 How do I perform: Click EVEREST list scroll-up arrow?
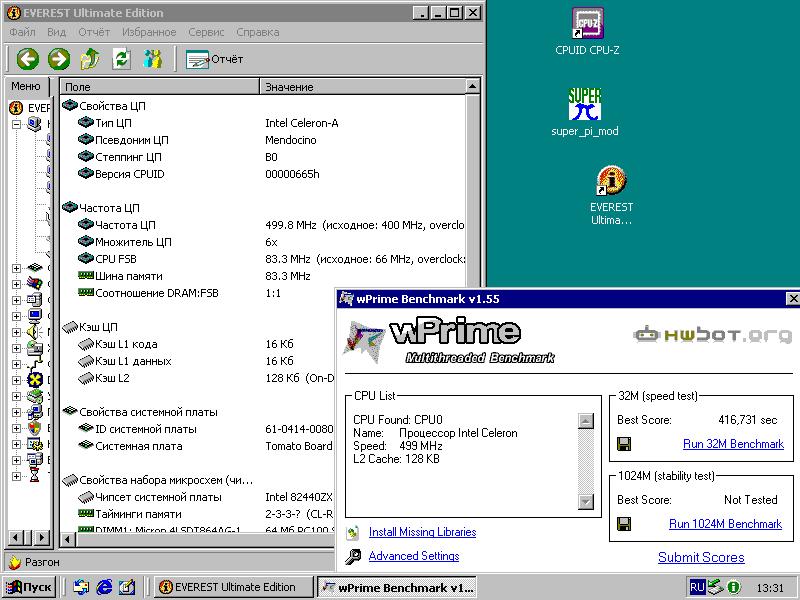472,87
